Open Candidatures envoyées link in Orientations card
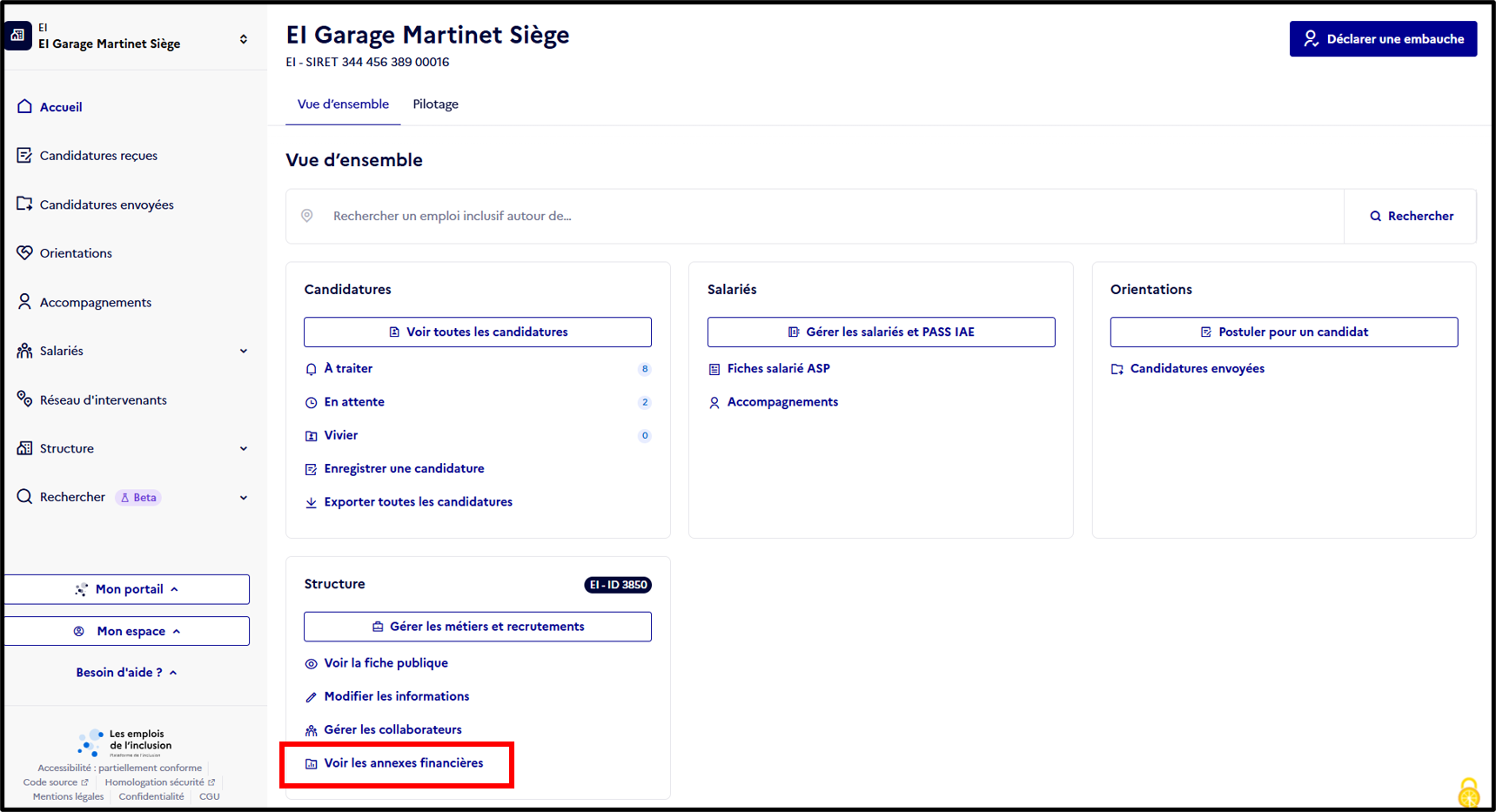1496x812 pixels. click(x=1197, y=369)
